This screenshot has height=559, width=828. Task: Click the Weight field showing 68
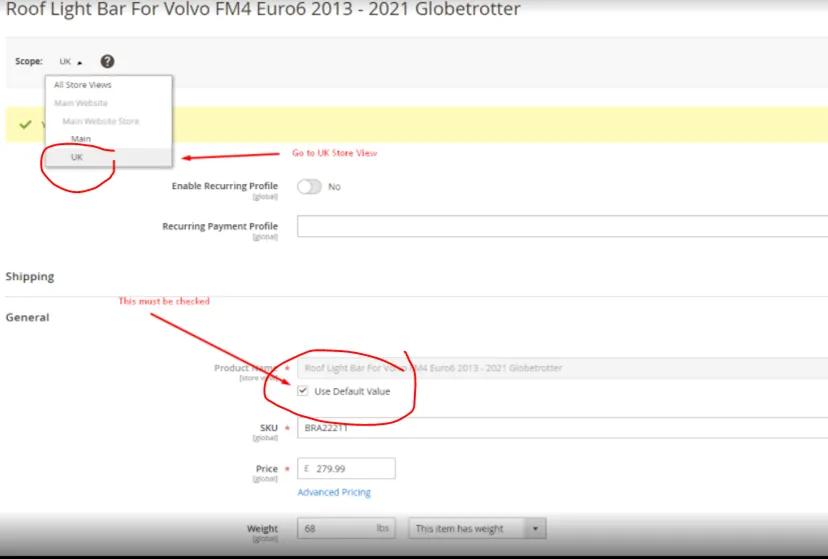point(346,528)
